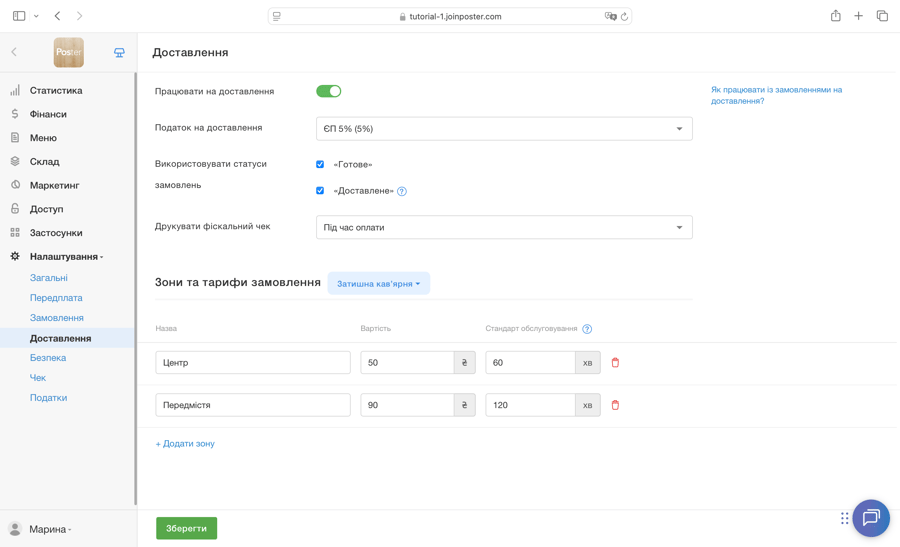Edit the Центр zone cost field
The image size is (900, 547).
(x=408, y=363)
